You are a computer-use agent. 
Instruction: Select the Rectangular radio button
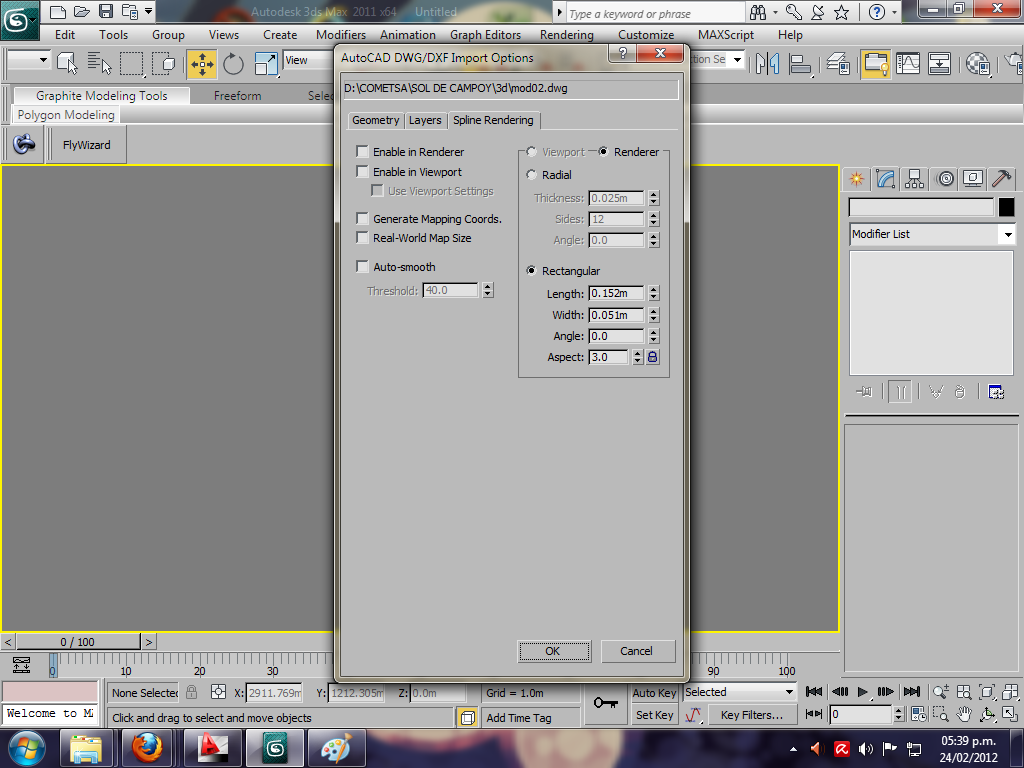click(x=532, y=270)
